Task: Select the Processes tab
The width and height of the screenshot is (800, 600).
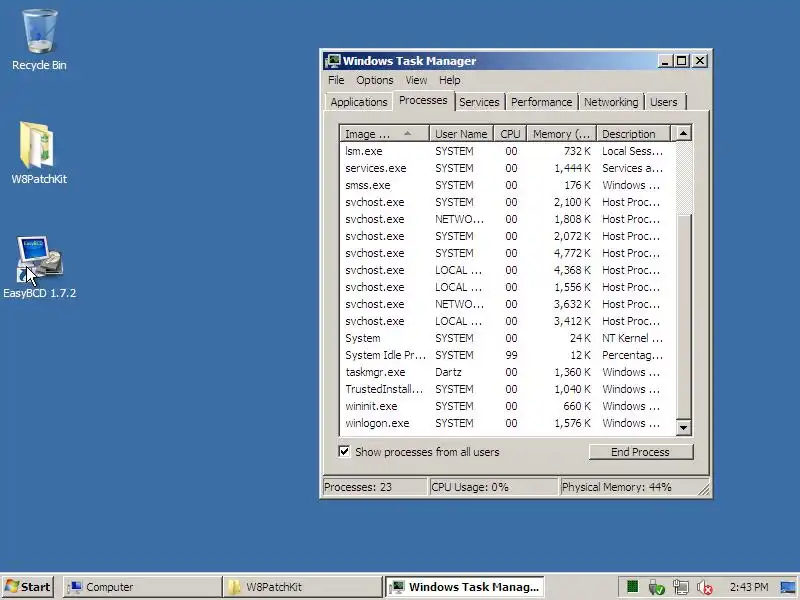Action: pyautogui.click(x=423, y=101)
